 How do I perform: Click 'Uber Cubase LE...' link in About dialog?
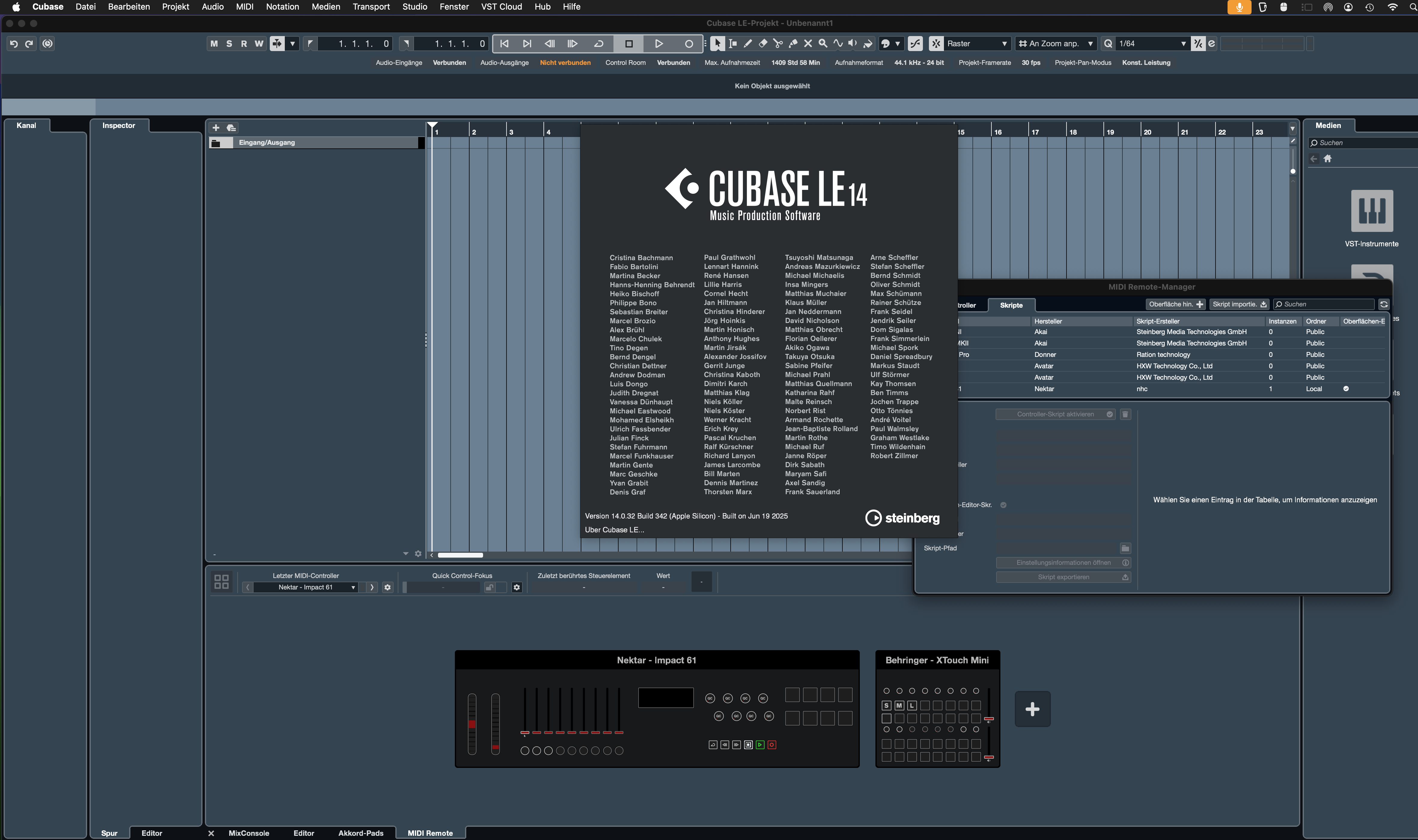pos(614,530)
